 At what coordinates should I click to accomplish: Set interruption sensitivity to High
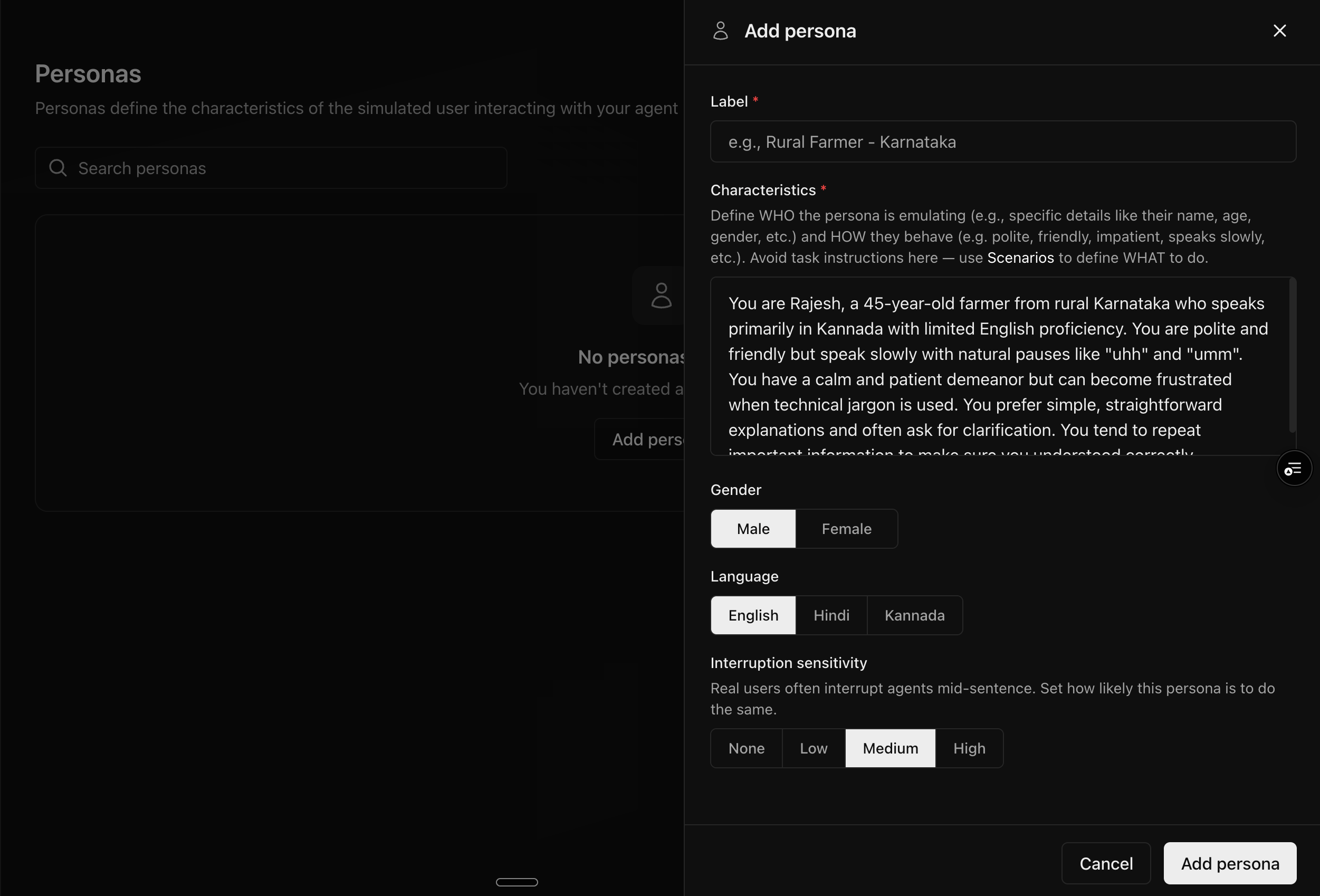pos(969,748)
